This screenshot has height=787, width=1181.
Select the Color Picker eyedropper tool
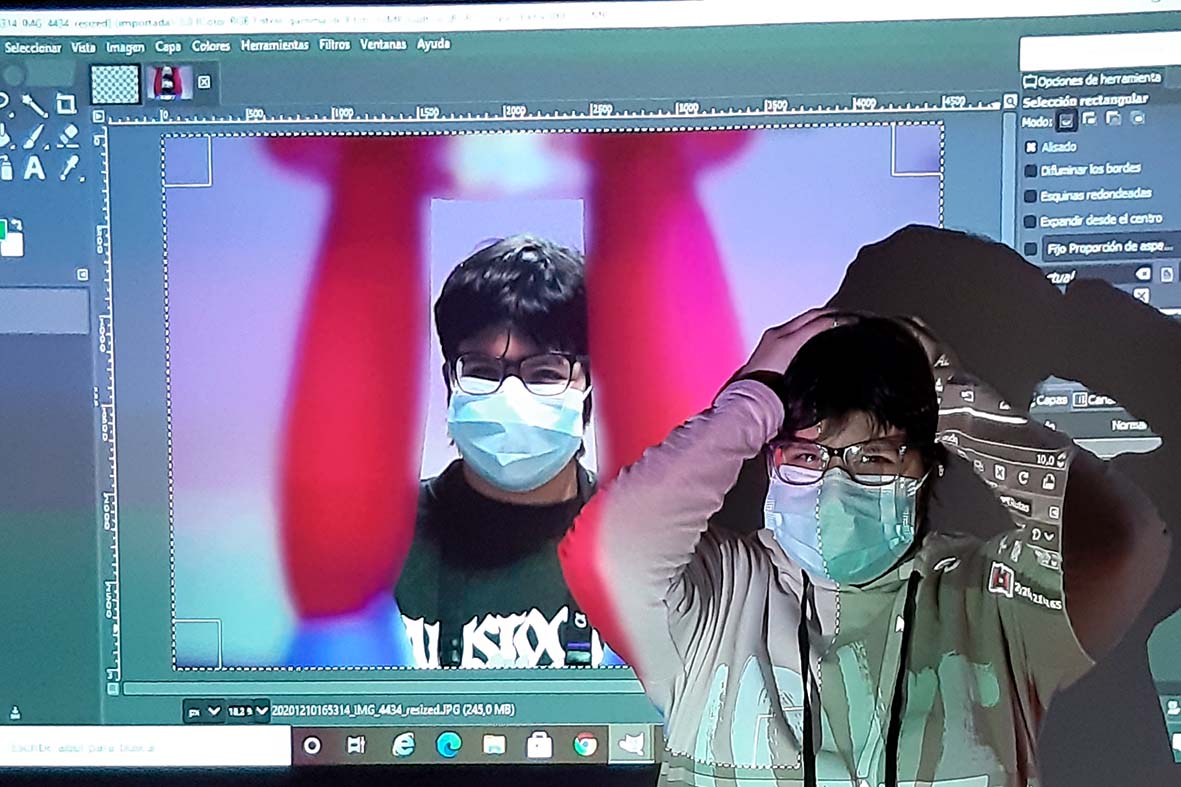click(x=69, y=168)
